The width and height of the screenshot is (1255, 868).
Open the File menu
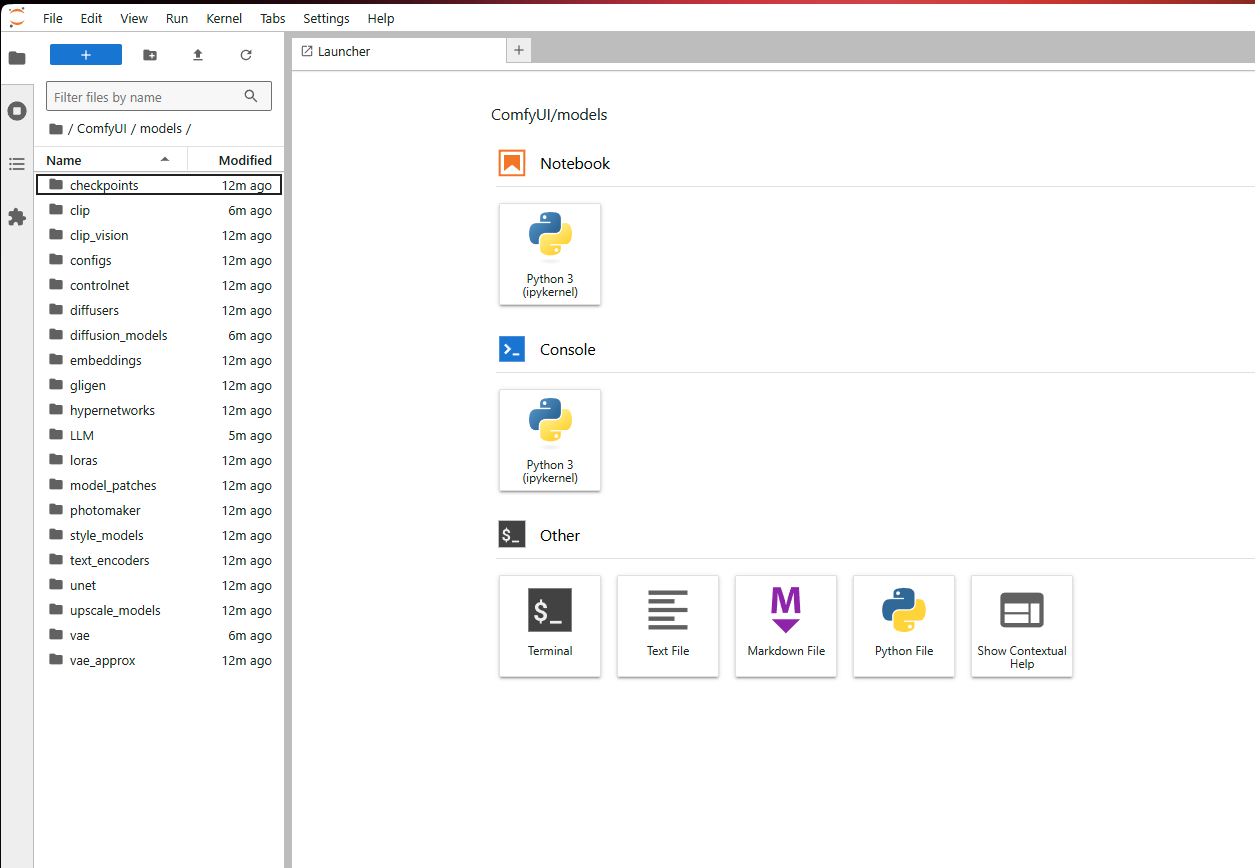tap(53, 18)
